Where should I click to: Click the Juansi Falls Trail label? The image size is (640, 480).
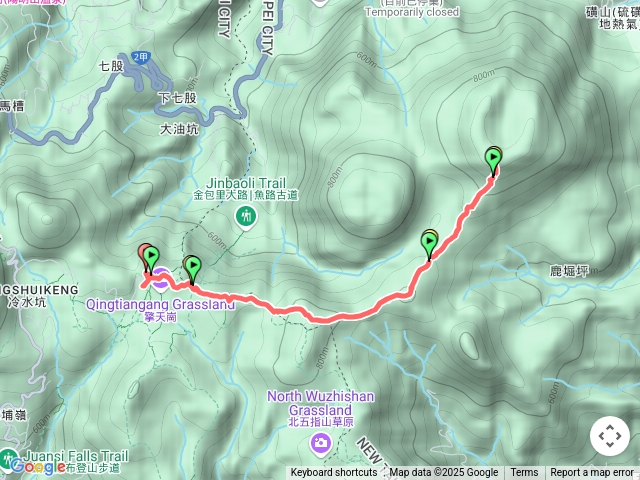click(76, 456)
